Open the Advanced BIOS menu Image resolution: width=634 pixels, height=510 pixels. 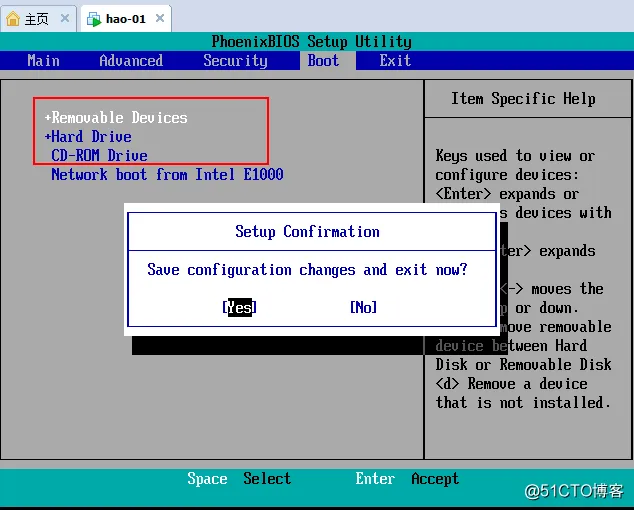[x=131, y=61]
